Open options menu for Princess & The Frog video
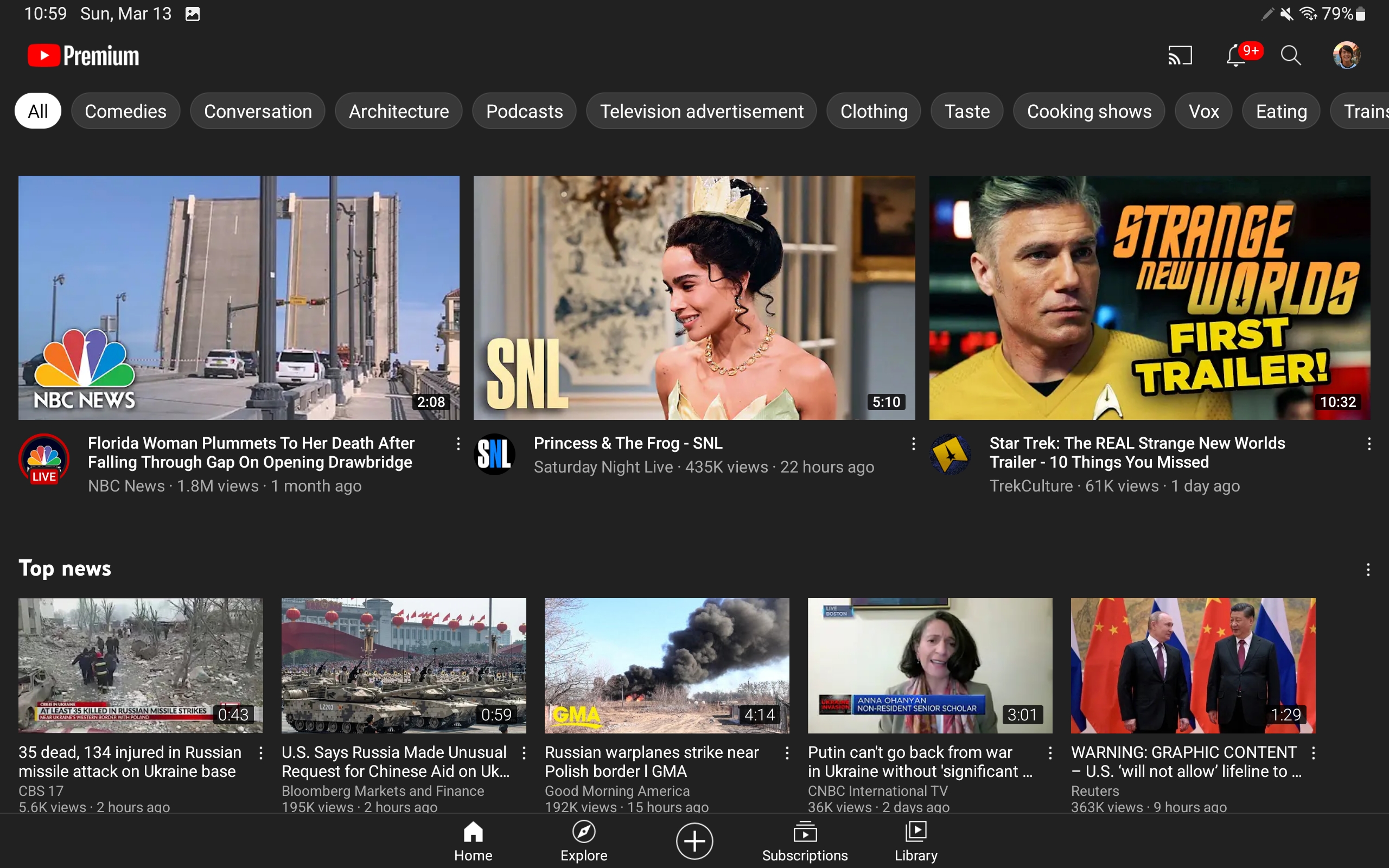The image size is (1389, 868). pyautogui.click(x=913, y=444)
